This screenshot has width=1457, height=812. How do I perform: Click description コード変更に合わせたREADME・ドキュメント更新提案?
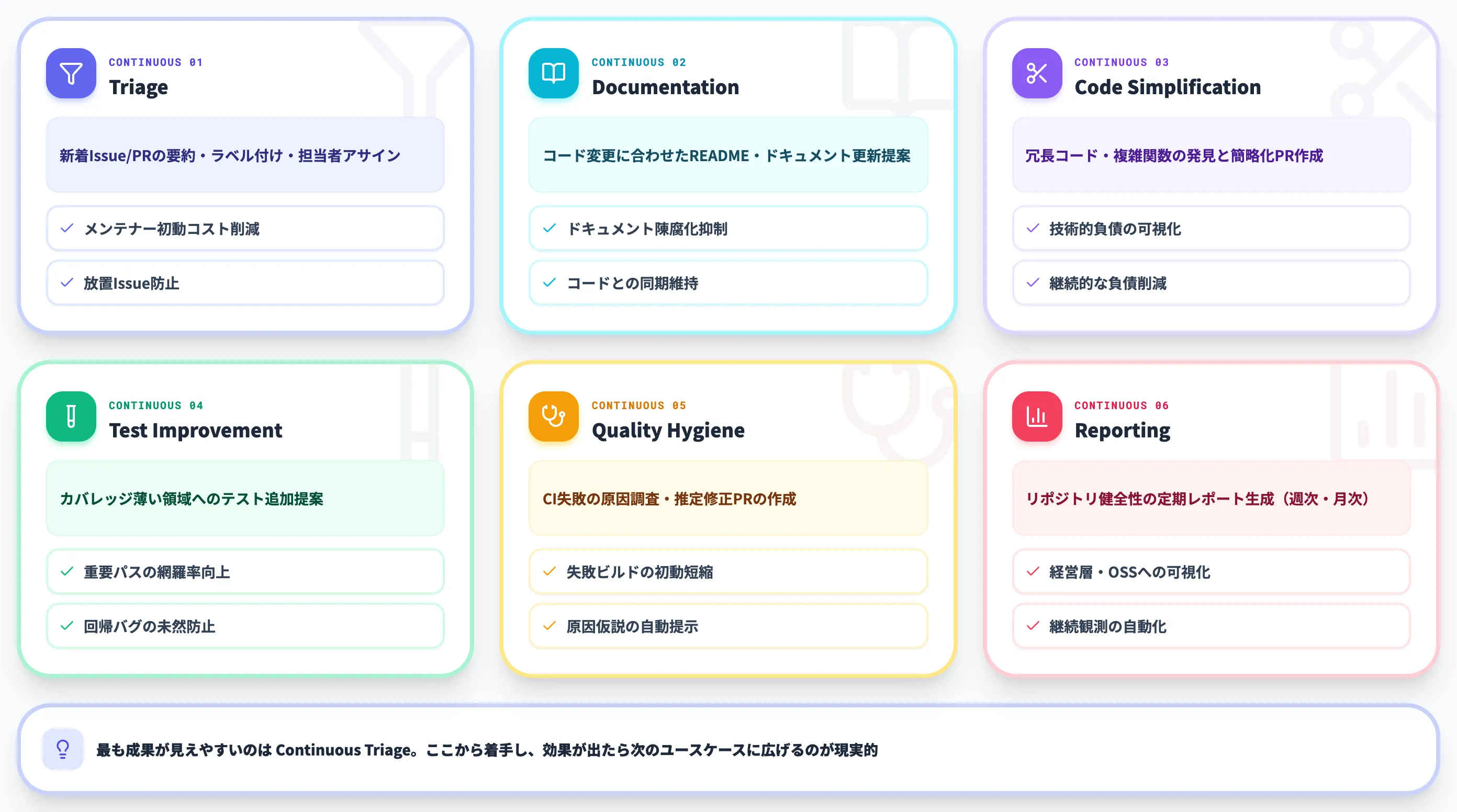727,155
